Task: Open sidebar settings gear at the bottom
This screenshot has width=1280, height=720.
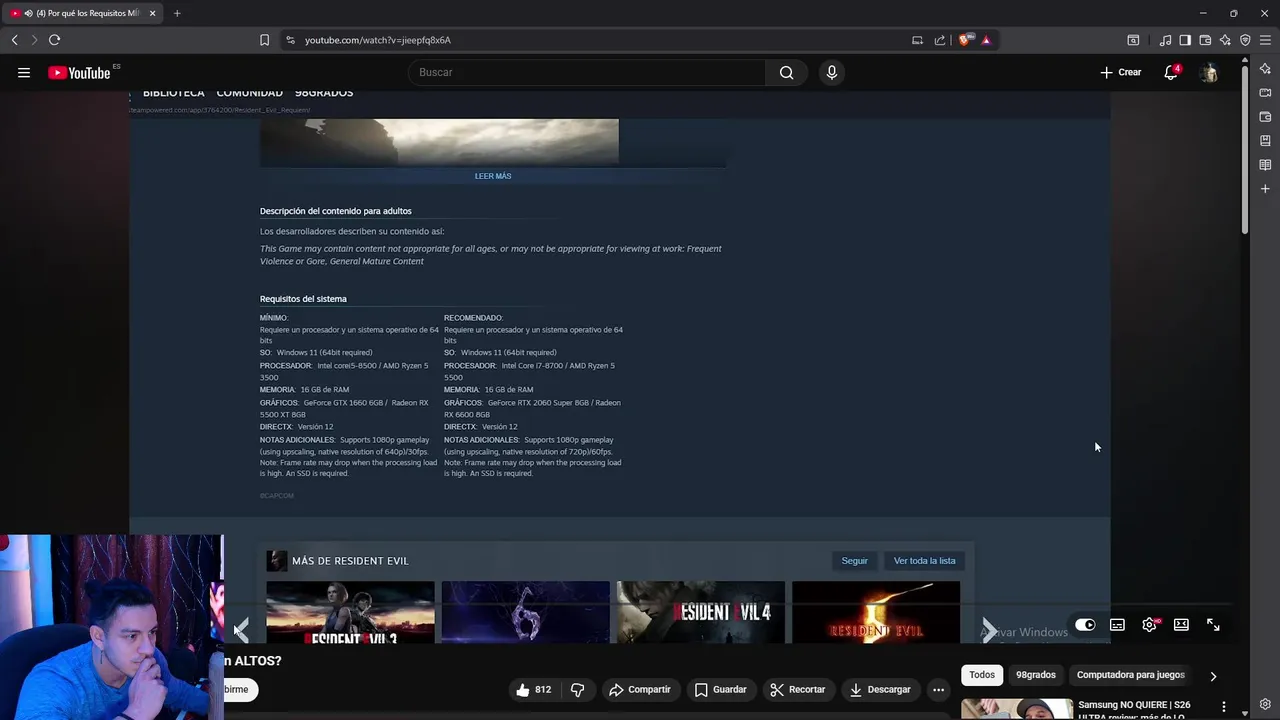Action: tap(1265, 704)
